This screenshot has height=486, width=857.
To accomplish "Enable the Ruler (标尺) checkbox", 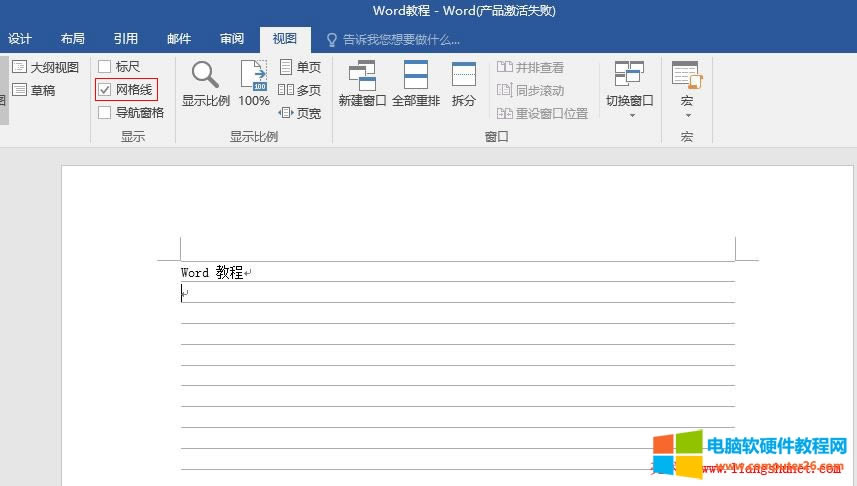I will click(x=105, y=67).
